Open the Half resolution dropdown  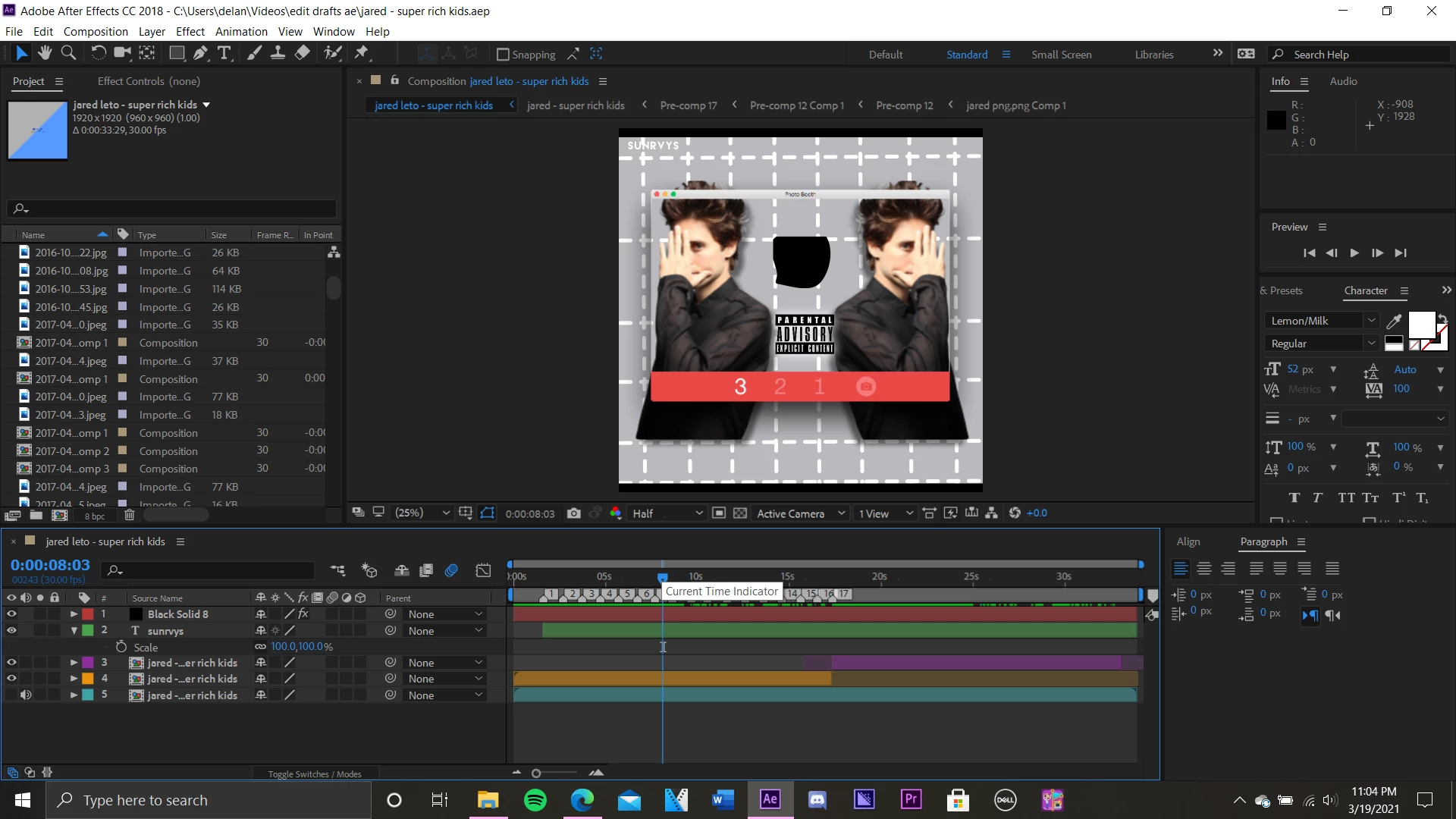click(x=667, y=513)
